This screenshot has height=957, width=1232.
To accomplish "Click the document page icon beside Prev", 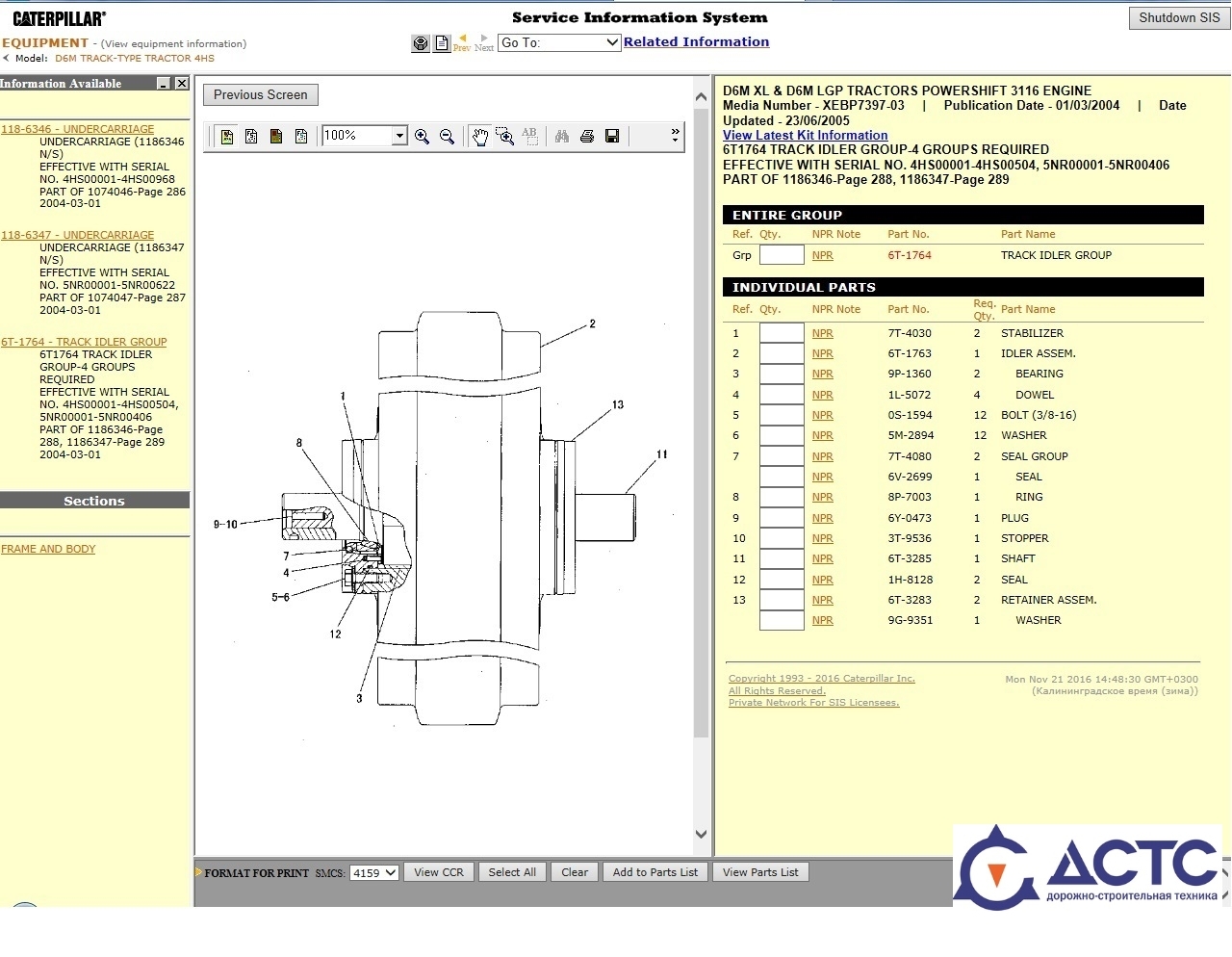I will 442,43.
